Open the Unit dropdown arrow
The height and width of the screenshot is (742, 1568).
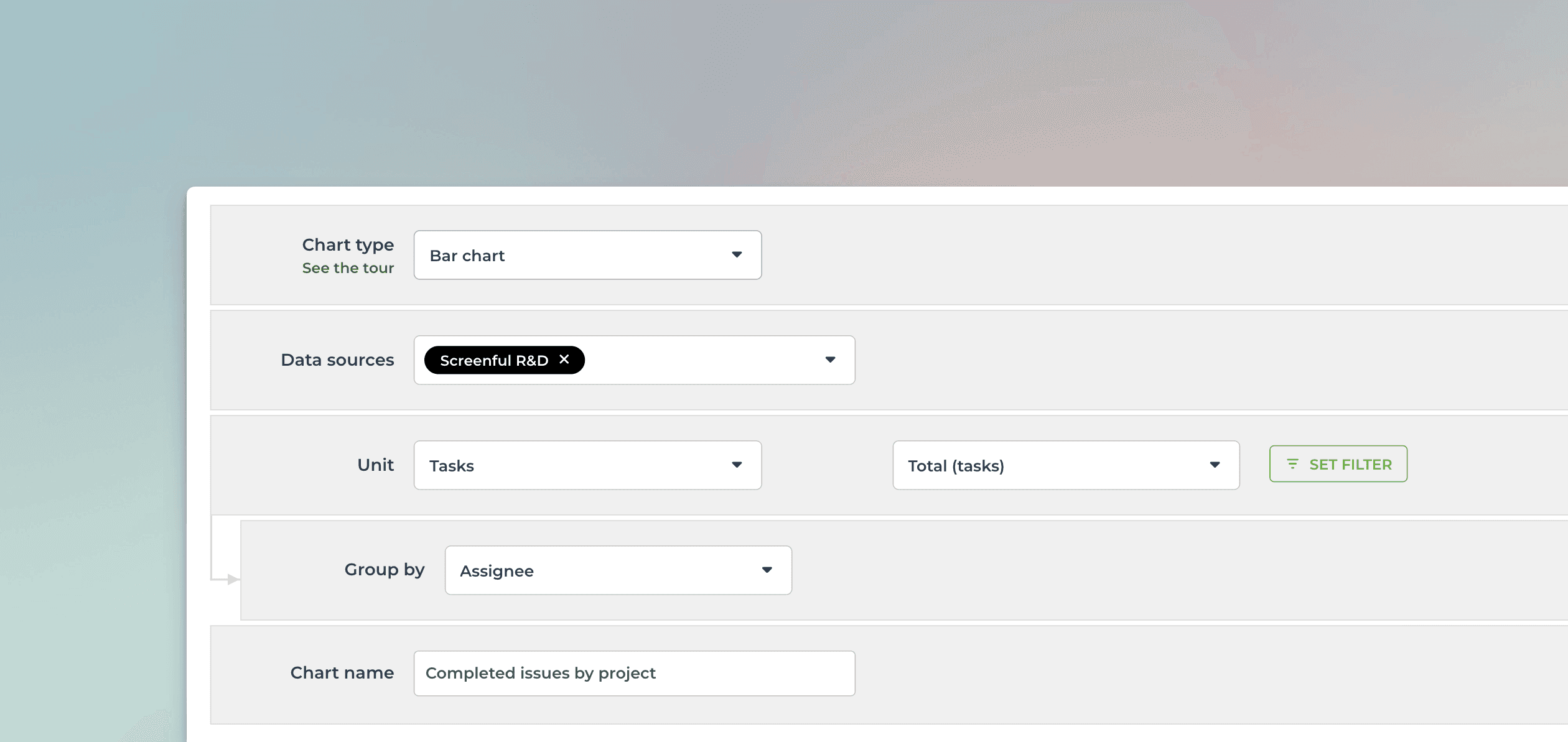[x=737, y=465]
